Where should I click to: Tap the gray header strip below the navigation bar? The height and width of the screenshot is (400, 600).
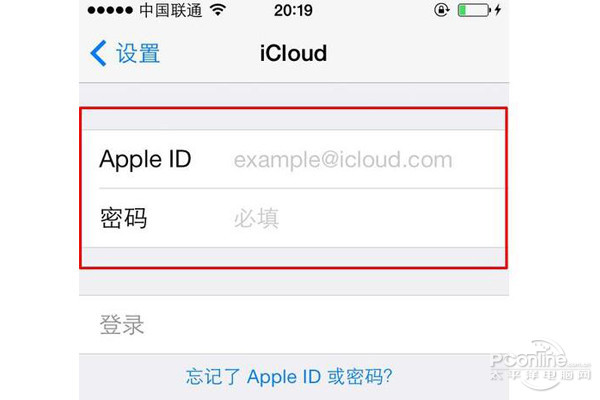[293, 95]
